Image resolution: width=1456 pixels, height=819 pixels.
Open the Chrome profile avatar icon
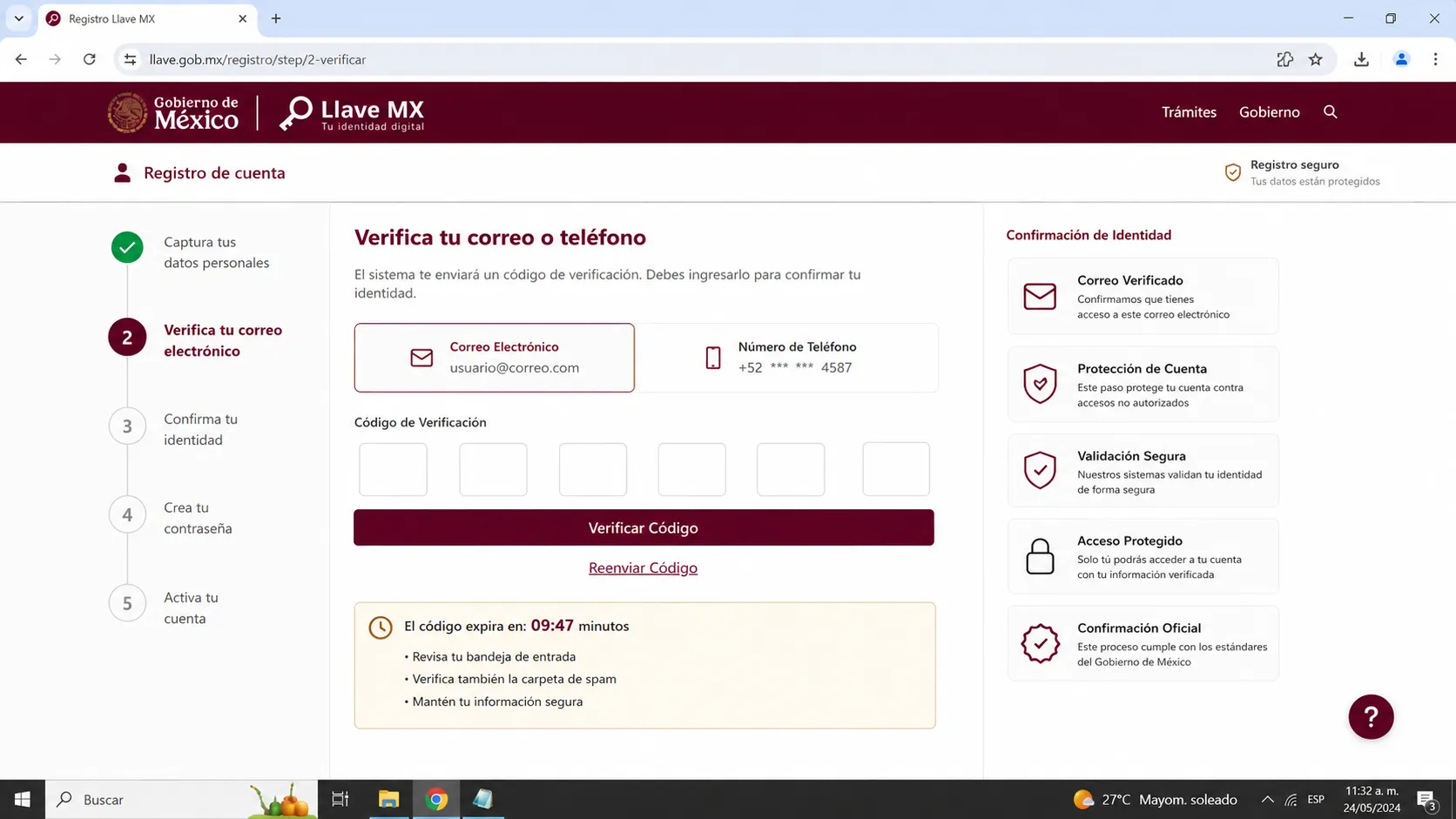(1401, 59)
